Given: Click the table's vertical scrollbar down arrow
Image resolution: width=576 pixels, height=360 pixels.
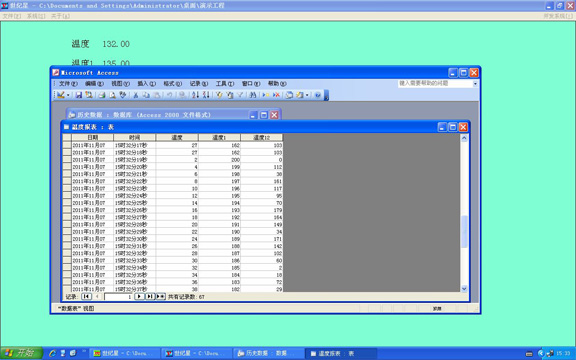Looking at the screenshot, I should [x=464, y=288].
